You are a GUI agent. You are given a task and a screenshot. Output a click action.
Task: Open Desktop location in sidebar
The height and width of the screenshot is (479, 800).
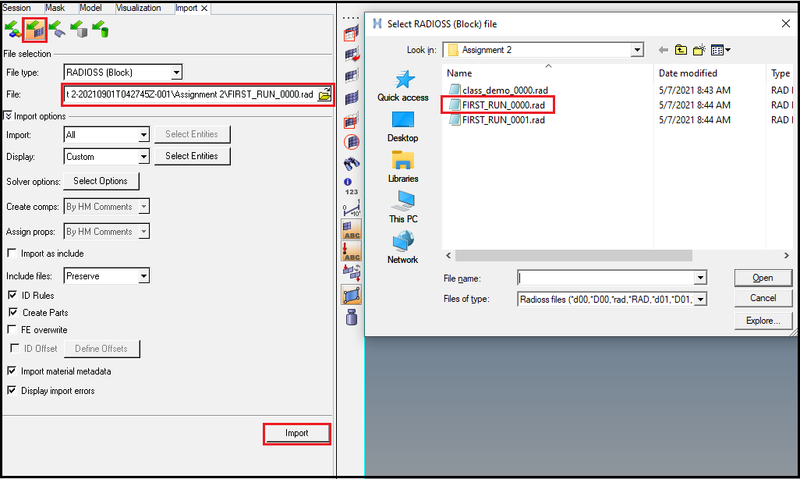click(x=403, y=127)
